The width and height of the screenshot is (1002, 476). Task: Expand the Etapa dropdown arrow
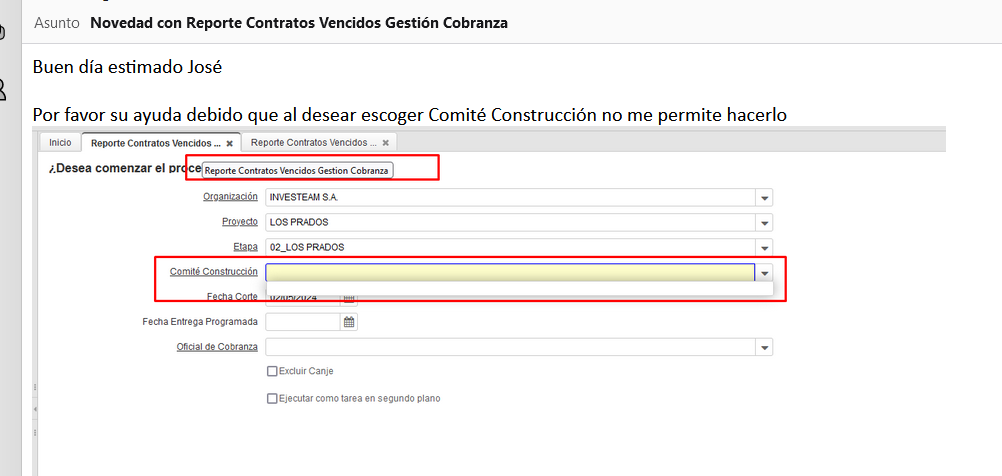click(764, 247)
